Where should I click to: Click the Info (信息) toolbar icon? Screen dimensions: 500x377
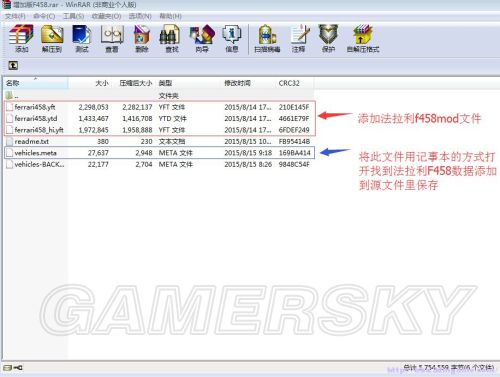tap(232, 35)
